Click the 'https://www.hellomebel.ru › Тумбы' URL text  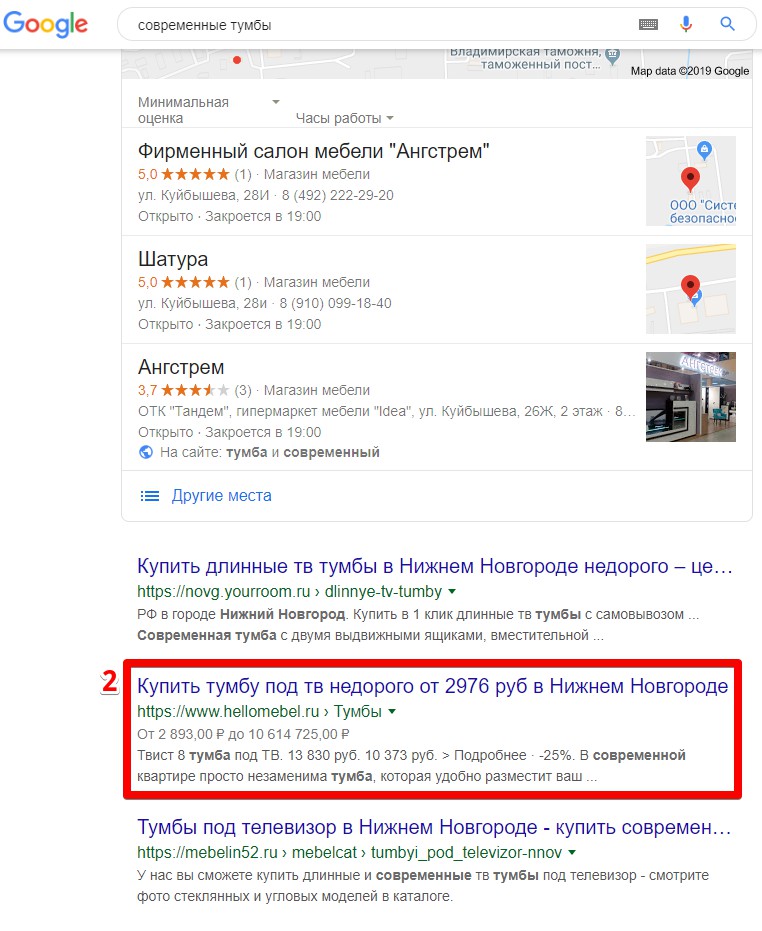point(260,711)
